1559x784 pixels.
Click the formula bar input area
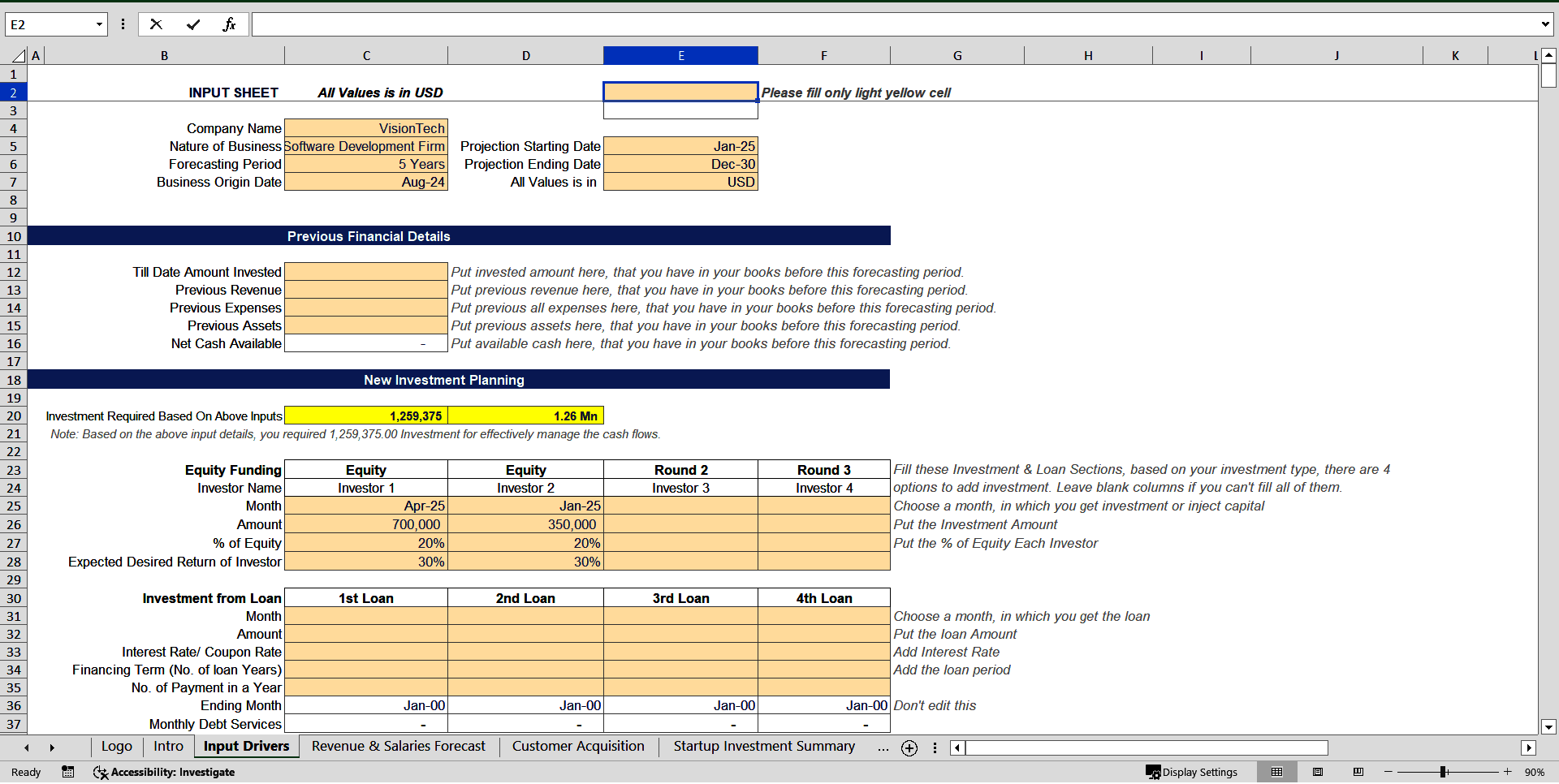[893, 24]
